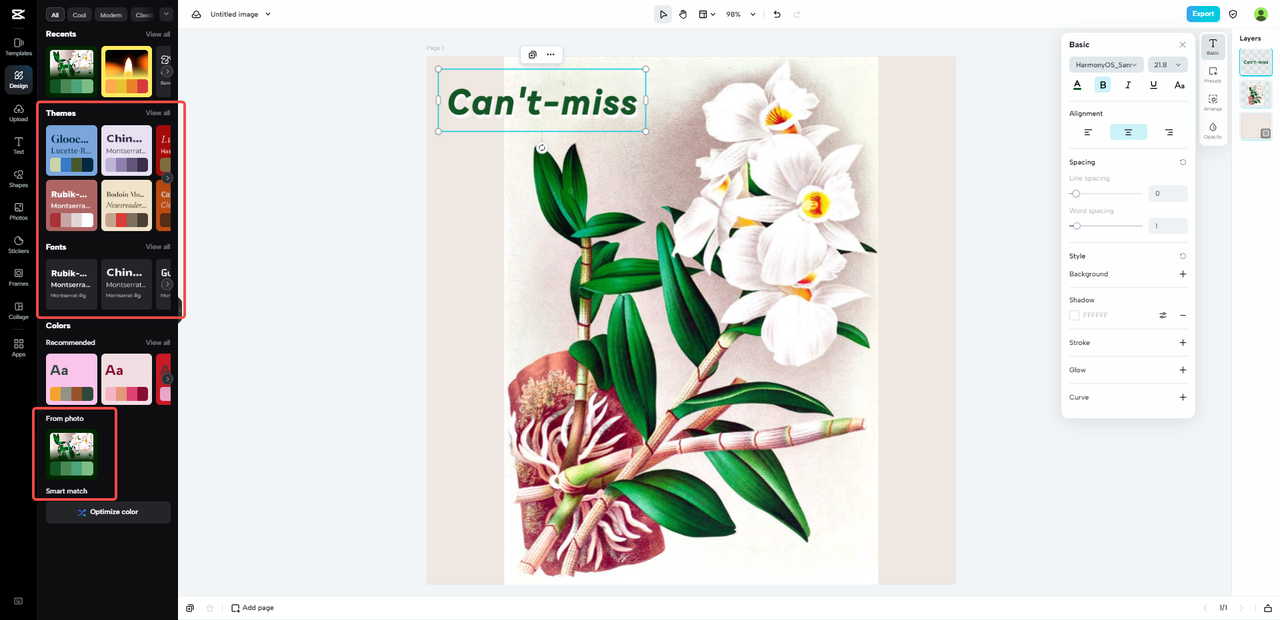The width and height of the screenshot is (1280, 620).
Task: Open the user profile avatar
Action: [x=1261, y=14]
